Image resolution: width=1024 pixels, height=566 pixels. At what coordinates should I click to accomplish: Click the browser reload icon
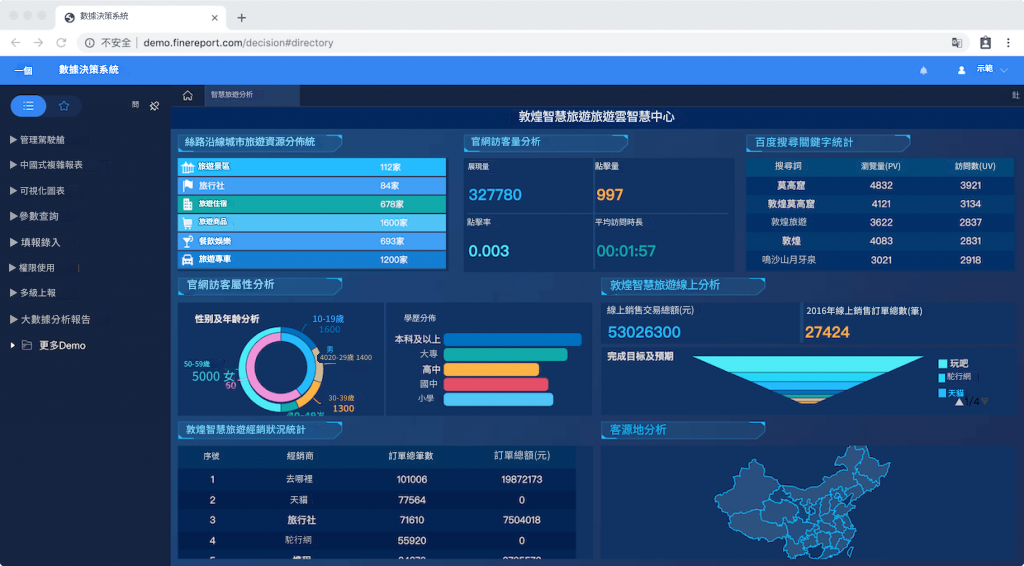[x=61, y=43]
